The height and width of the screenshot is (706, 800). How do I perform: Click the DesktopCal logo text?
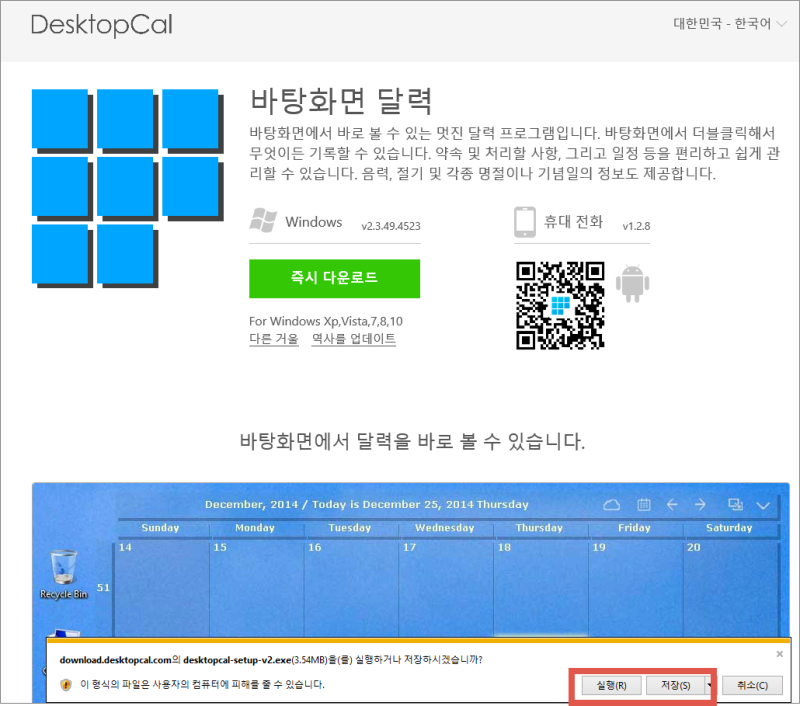click(x=102, y=26)
